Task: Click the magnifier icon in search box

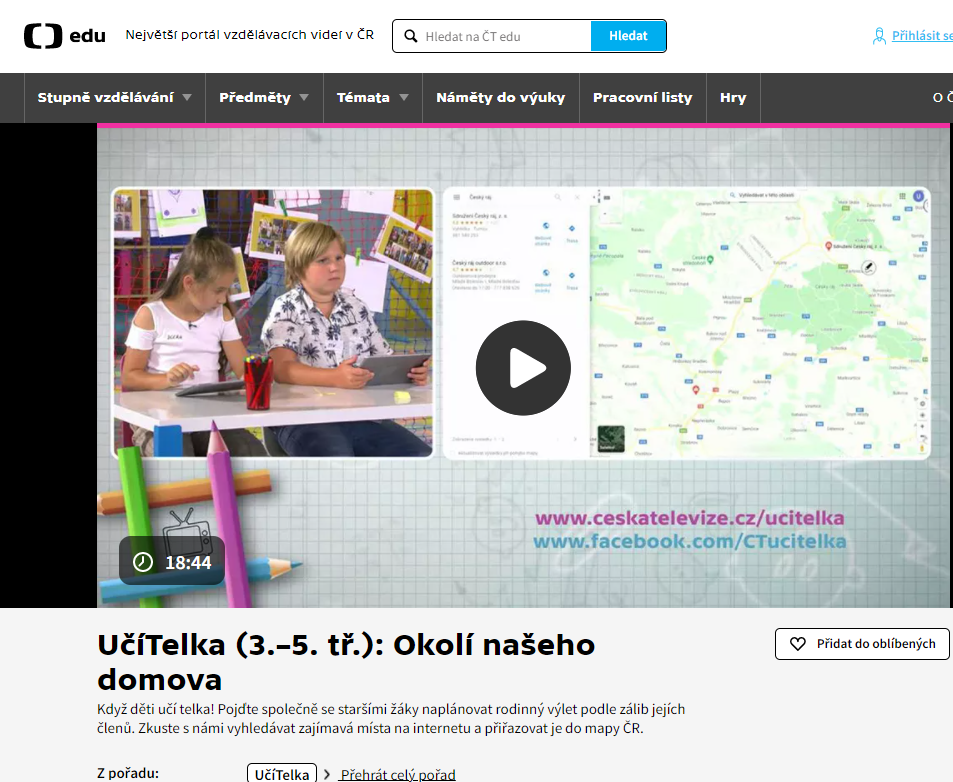Action: (410, 36)
